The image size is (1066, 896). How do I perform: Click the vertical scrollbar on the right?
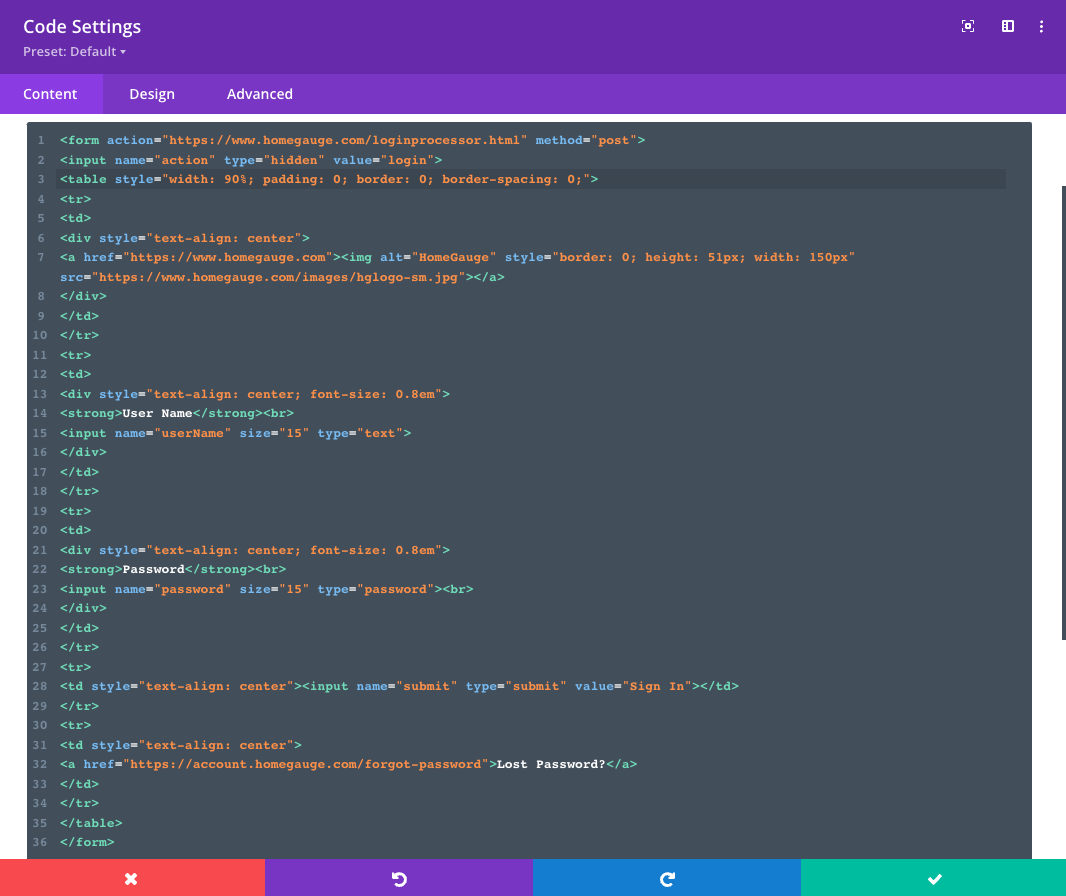tap(1063, 412)
